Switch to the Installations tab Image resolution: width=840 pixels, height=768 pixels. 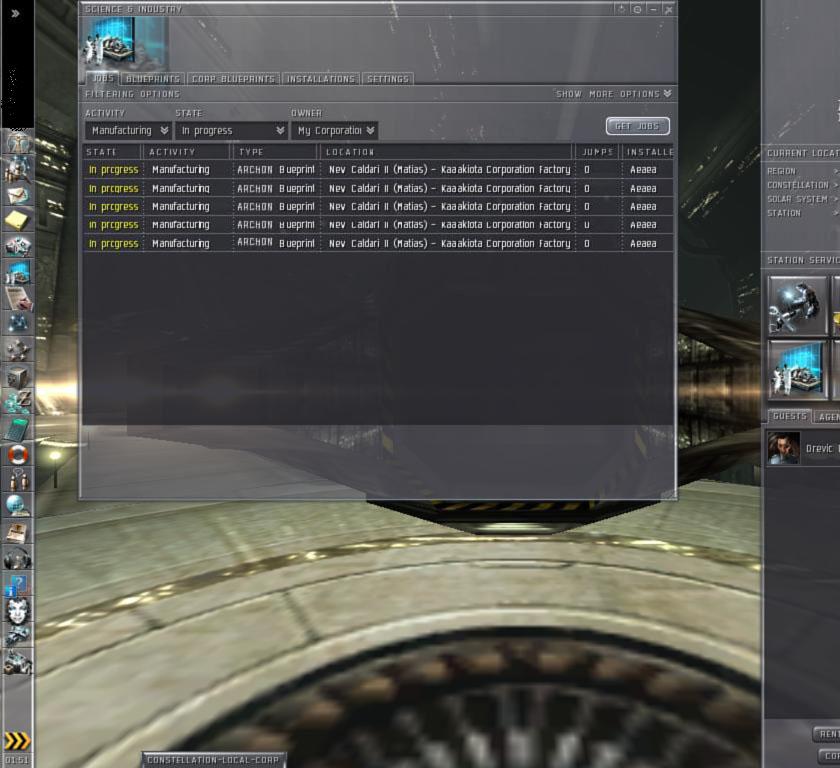point(321,79)
